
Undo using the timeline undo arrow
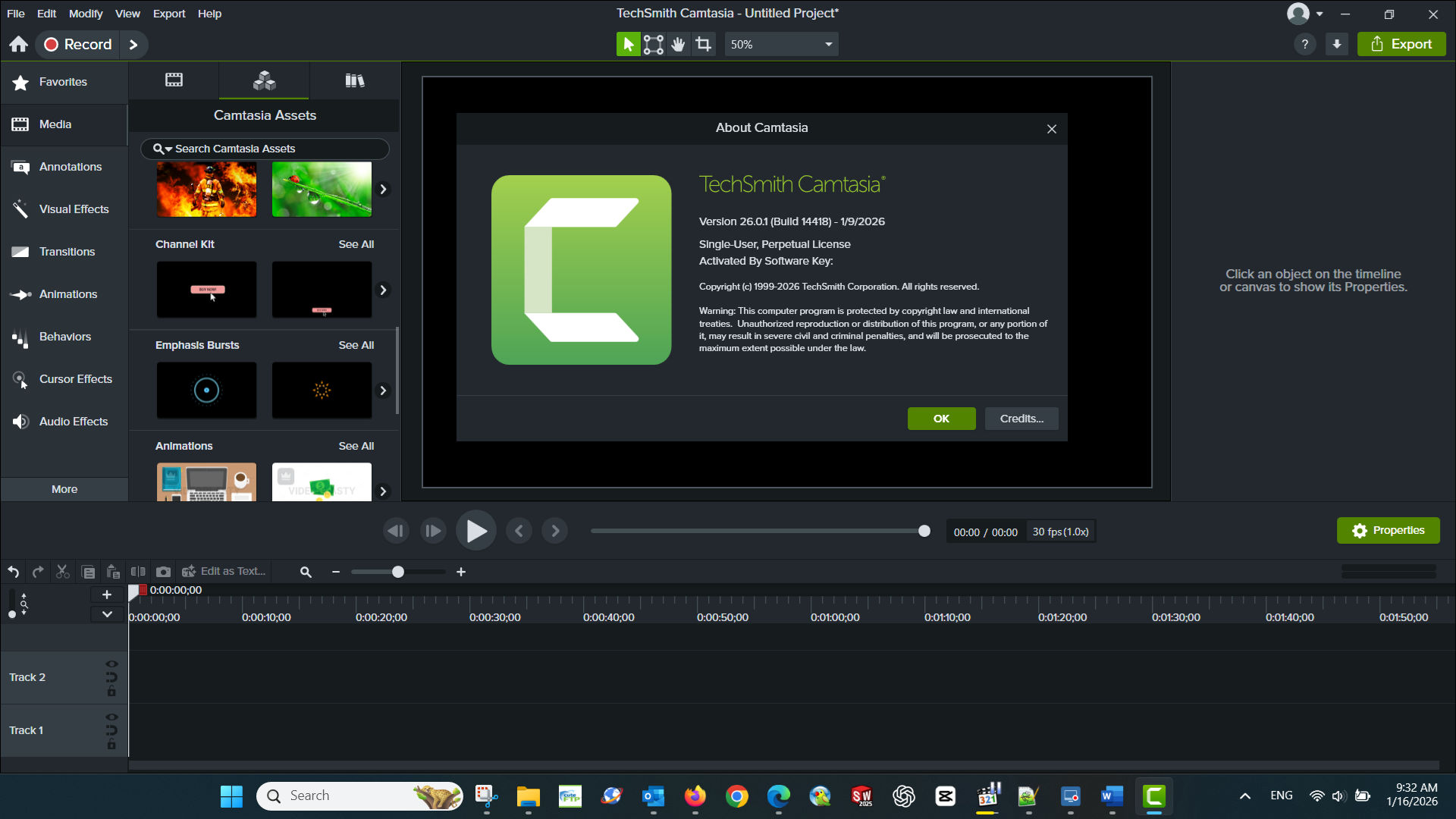click(x=14, y=572)
